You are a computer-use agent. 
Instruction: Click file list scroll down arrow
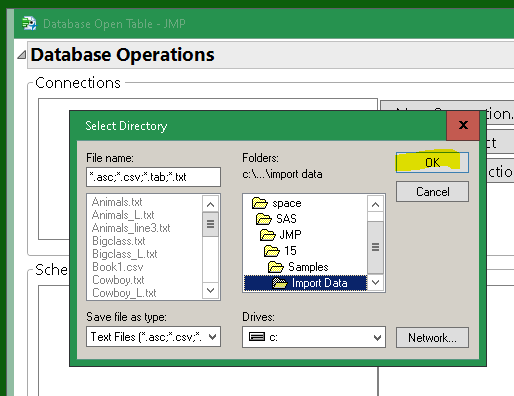tap(210, 290)
